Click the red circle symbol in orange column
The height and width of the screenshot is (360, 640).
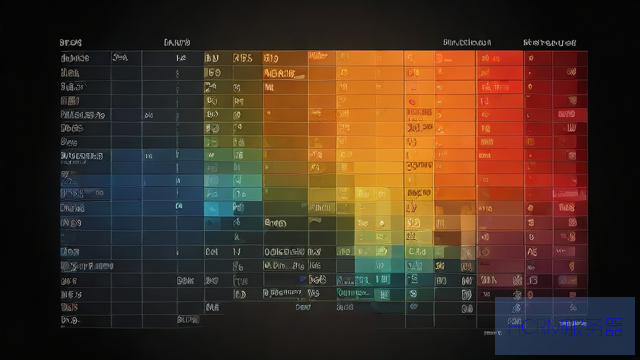[412, 101]
